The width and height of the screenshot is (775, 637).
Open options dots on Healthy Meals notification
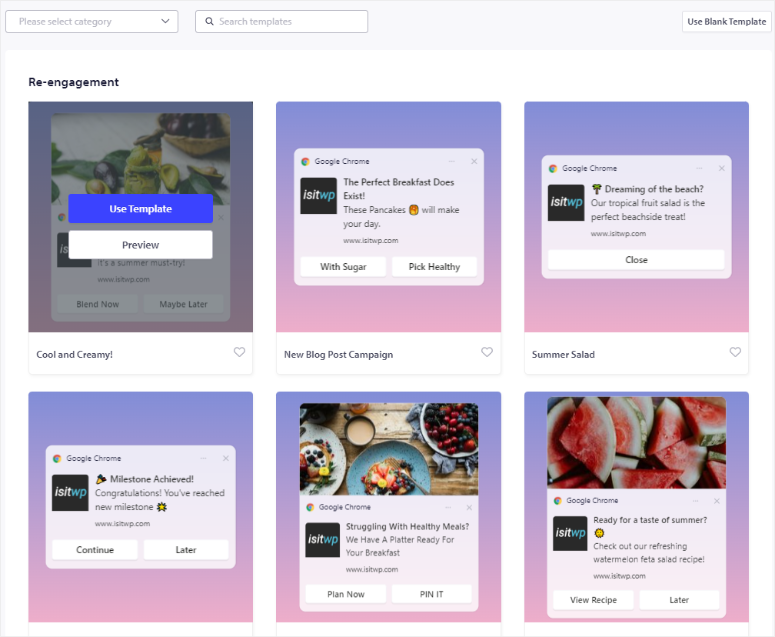[448, 508]
